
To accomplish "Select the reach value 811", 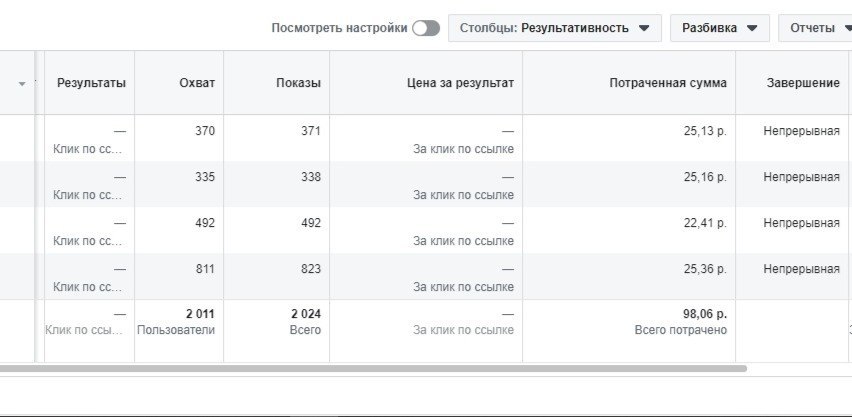I will (205, 269).
